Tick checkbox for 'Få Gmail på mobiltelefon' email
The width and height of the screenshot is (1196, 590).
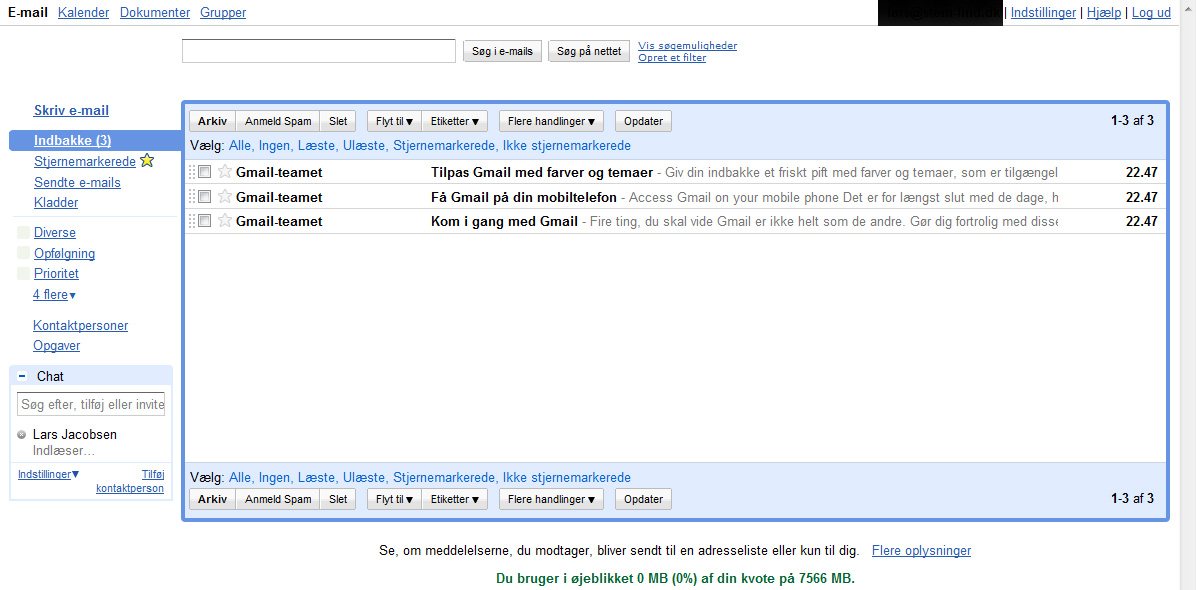pos(205,197)
